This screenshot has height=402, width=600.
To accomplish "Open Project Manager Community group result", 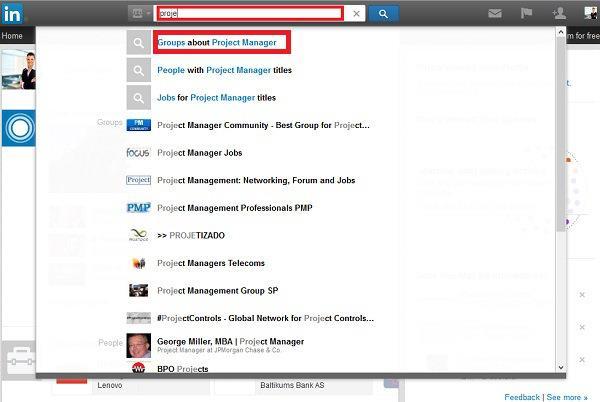I will 263,125.
